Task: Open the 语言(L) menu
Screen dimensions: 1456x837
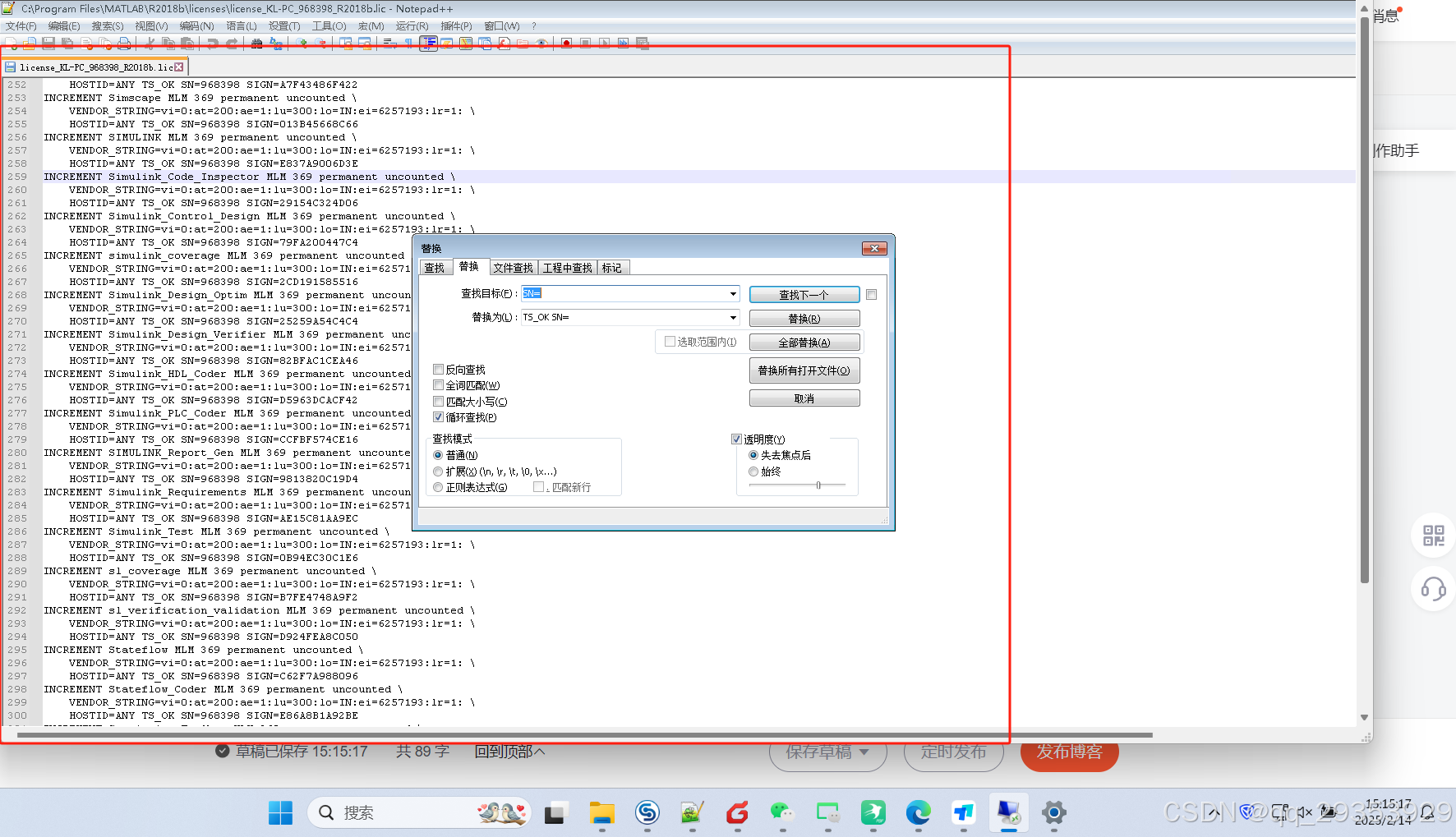Action: click(x=241, y=25)
